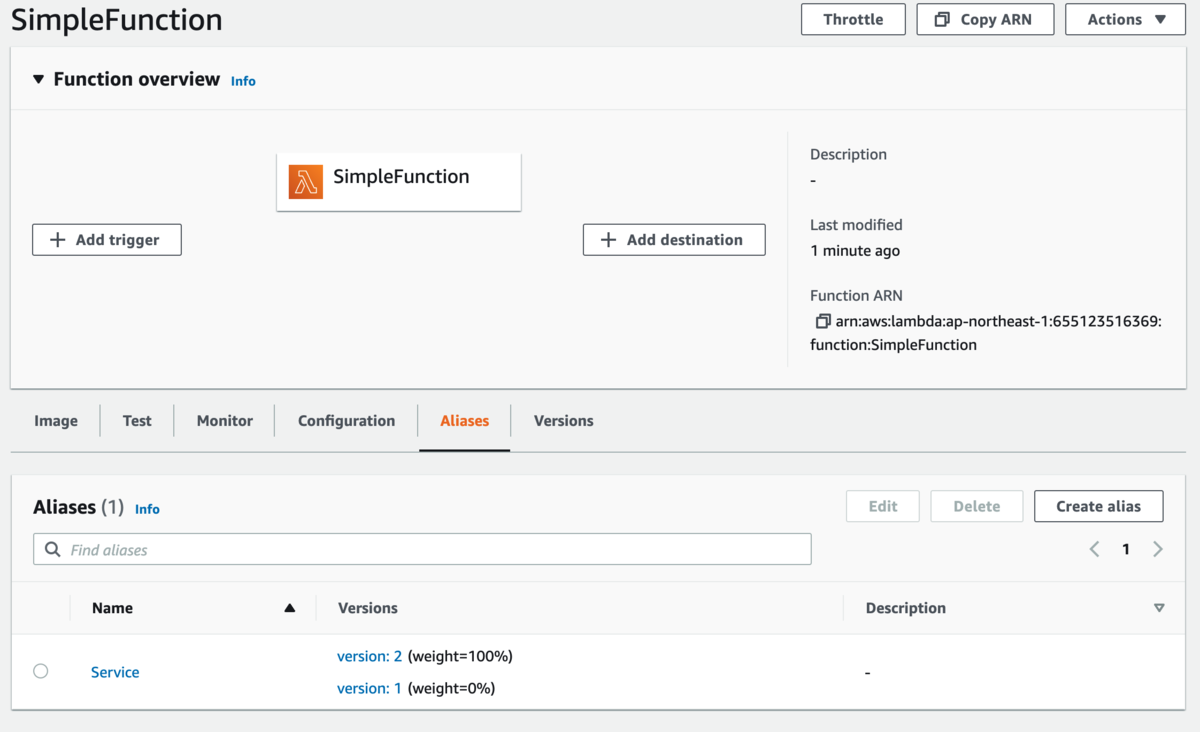This screenshot has width=1200, height=732.
Task: Click the page number 1 indicator
Action: 1126,549
